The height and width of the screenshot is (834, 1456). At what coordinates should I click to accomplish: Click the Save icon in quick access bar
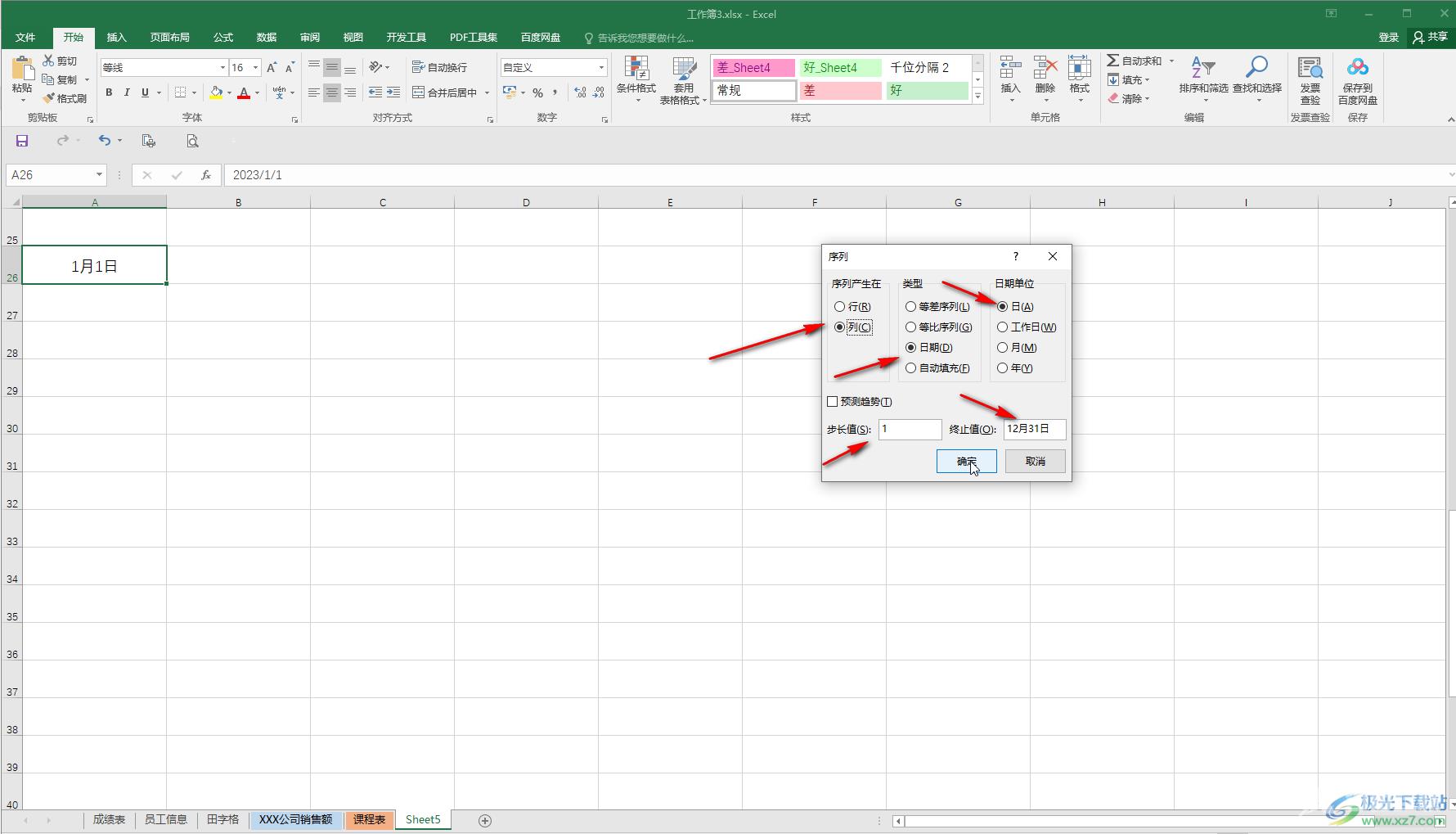tap(22, 141)
